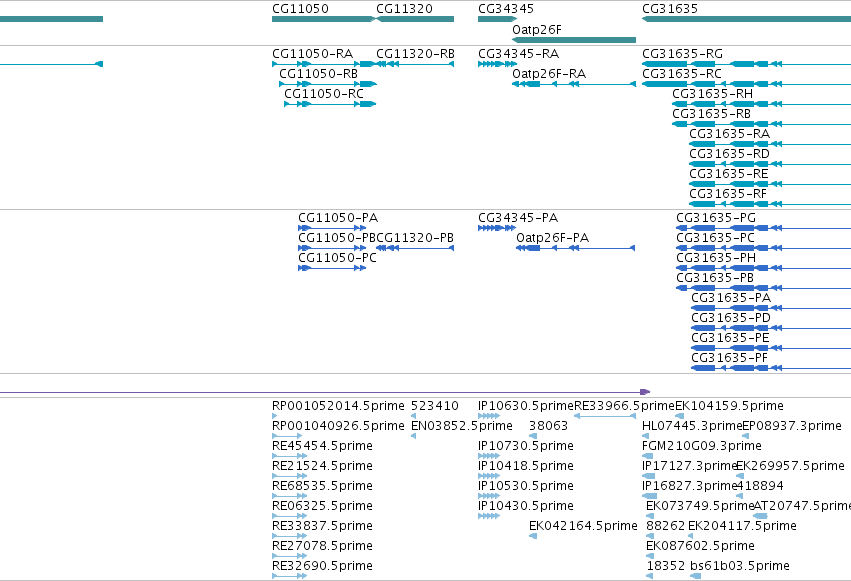Select transcript CG31635-RA
Image resolution: width=851 pixels, height=581 pixels.
click(729, 134)
